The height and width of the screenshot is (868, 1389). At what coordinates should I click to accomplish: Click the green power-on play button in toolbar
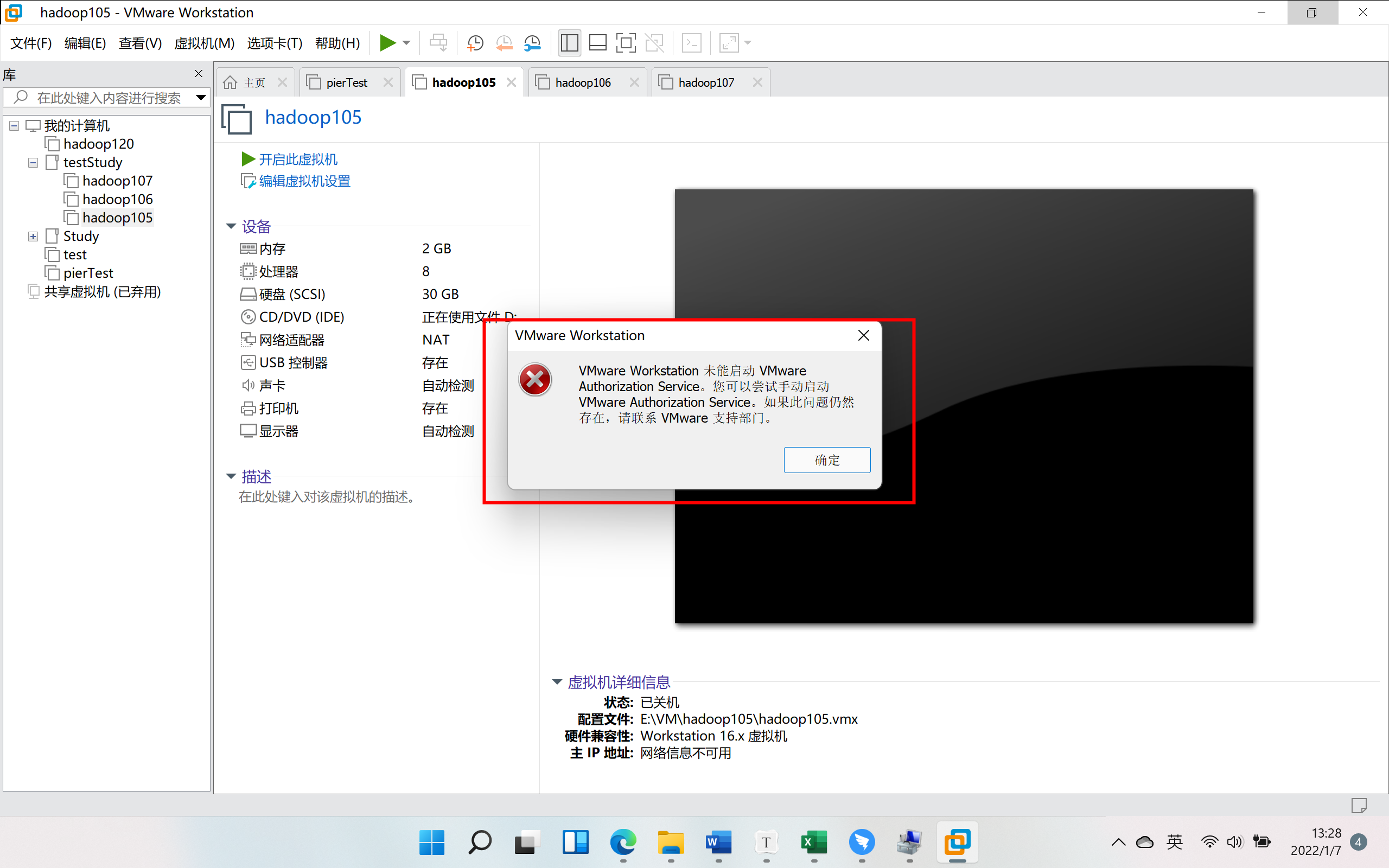pyautogui.click(x=387, y=42)
